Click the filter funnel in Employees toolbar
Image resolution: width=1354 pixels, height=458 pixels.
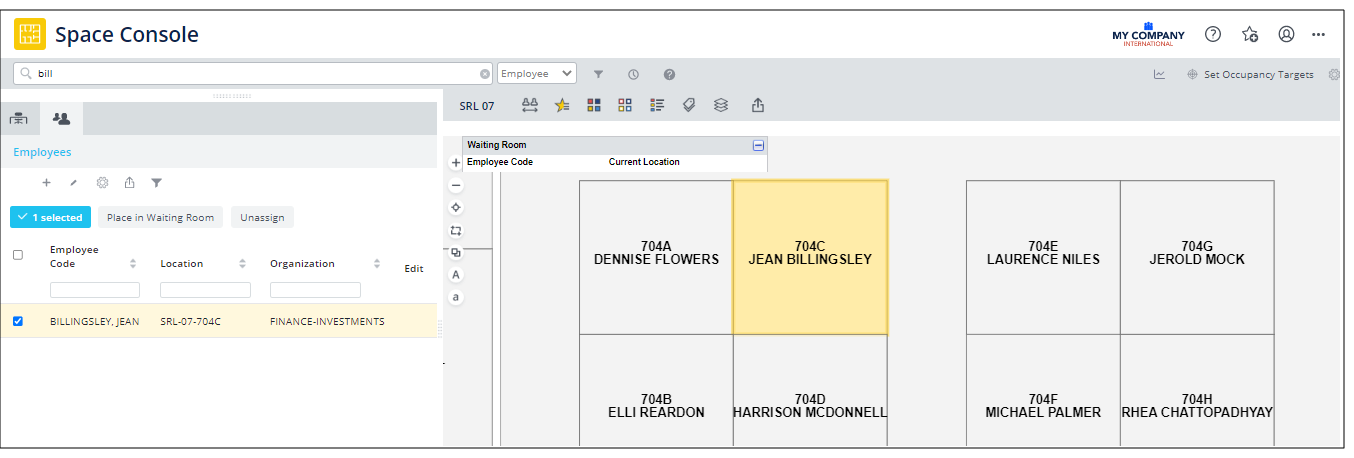pos(156,183)
